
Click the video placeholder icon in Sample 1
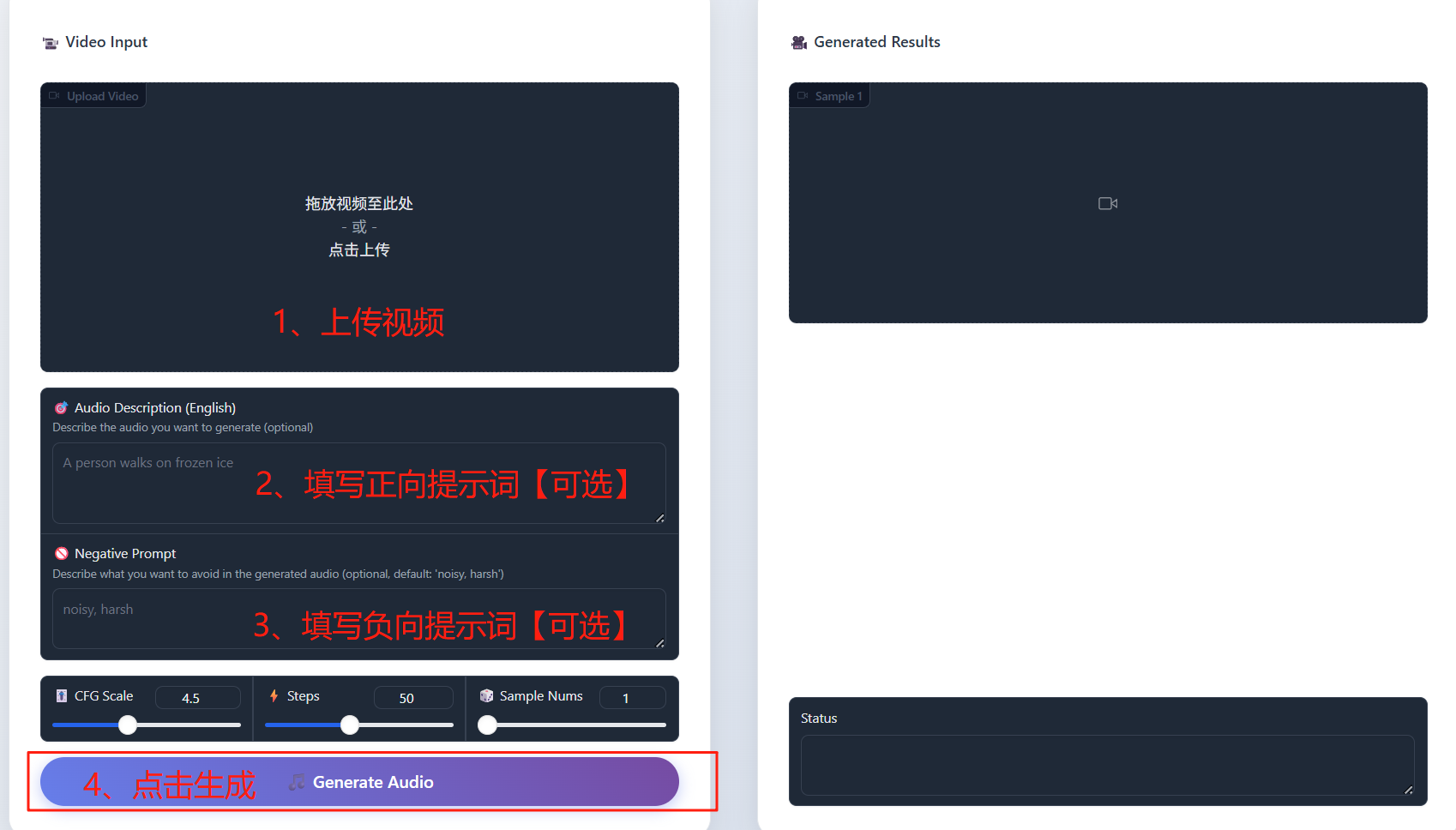pyautogui.click(x=1108, y=203)
